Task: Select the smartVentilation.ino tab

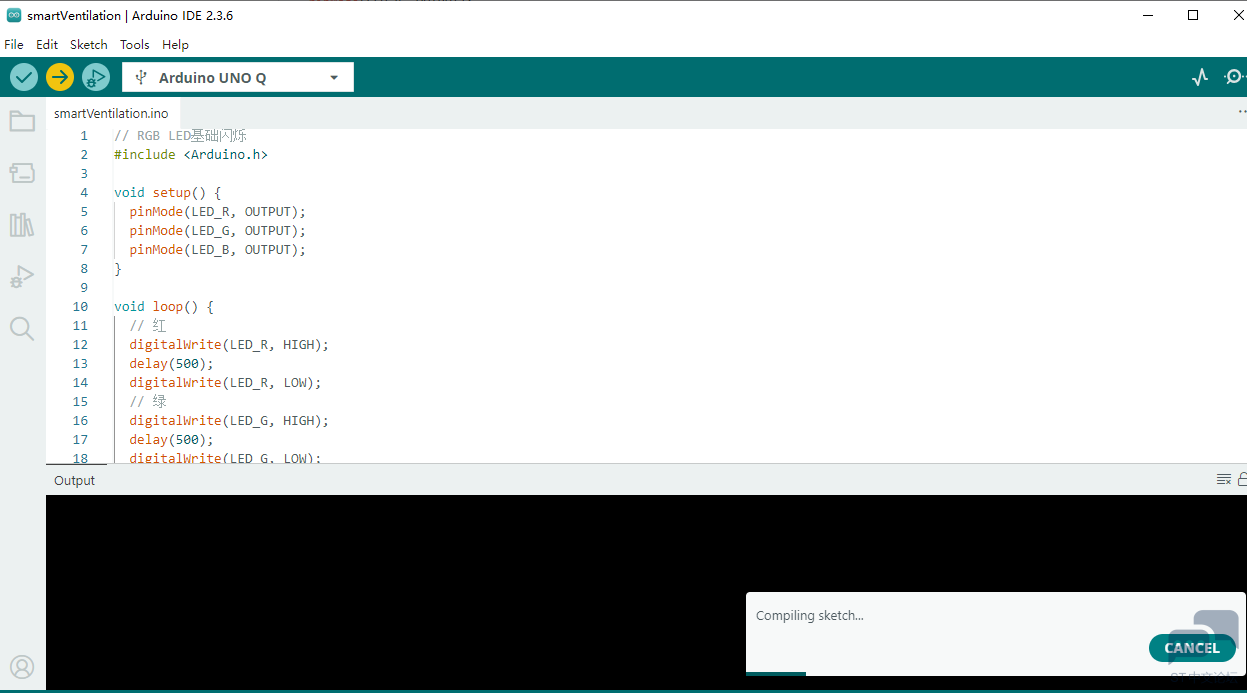Action: tap(112, 113)
